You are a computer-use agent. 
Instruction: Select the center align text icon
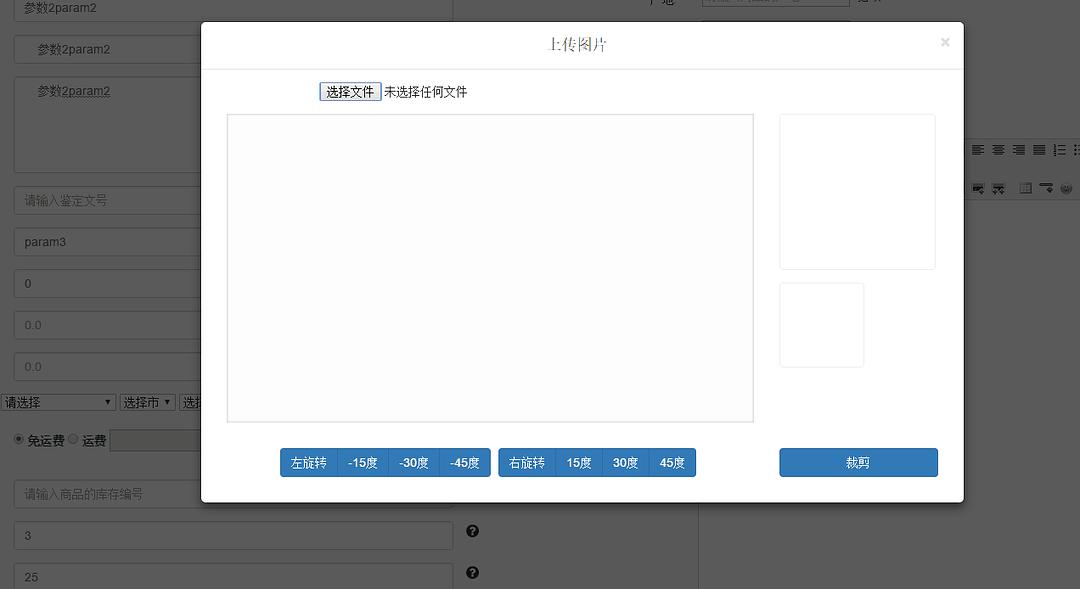click(x=998, y=150)
